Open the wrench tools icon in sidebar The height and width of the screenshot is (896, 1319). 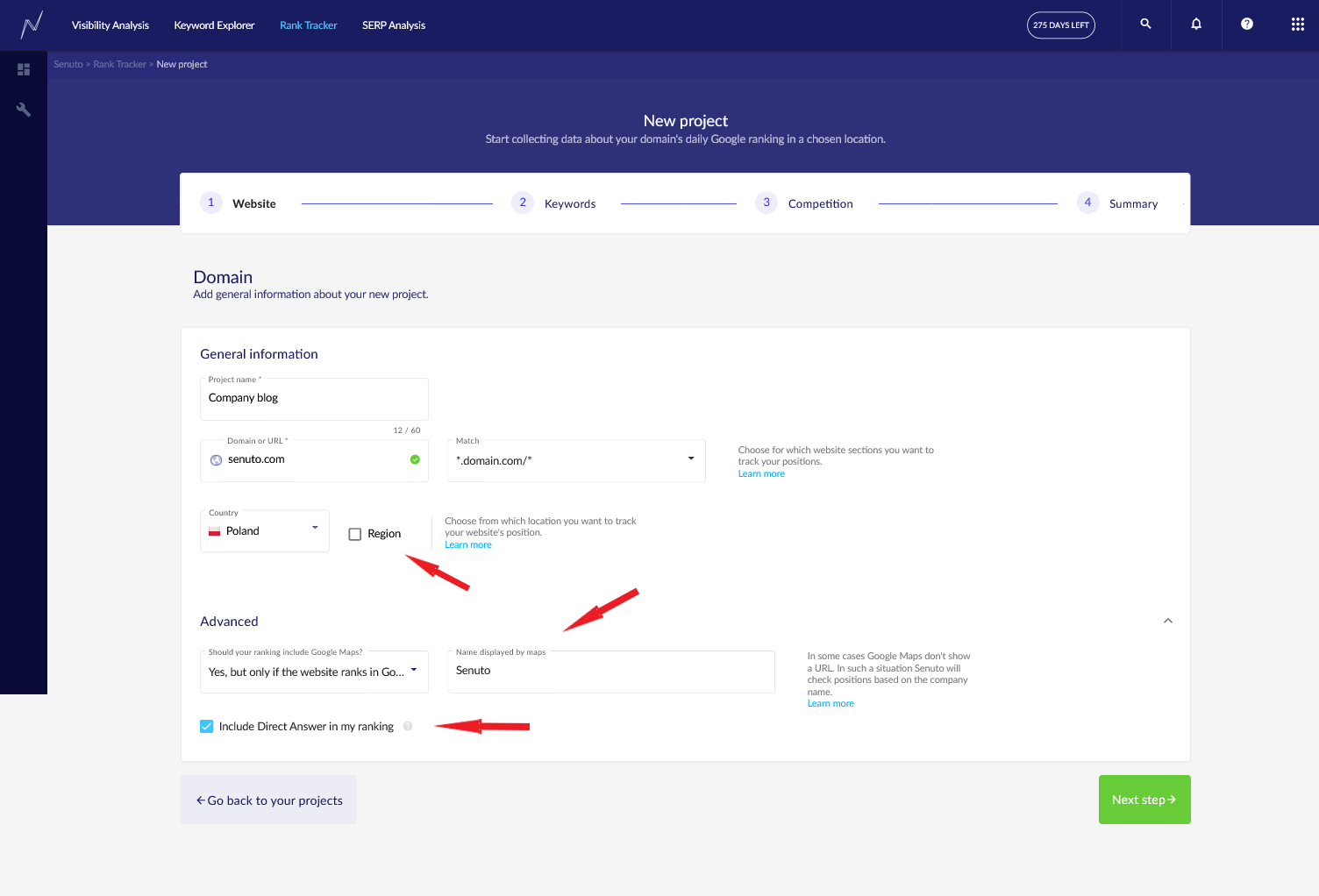coord(24,110)
